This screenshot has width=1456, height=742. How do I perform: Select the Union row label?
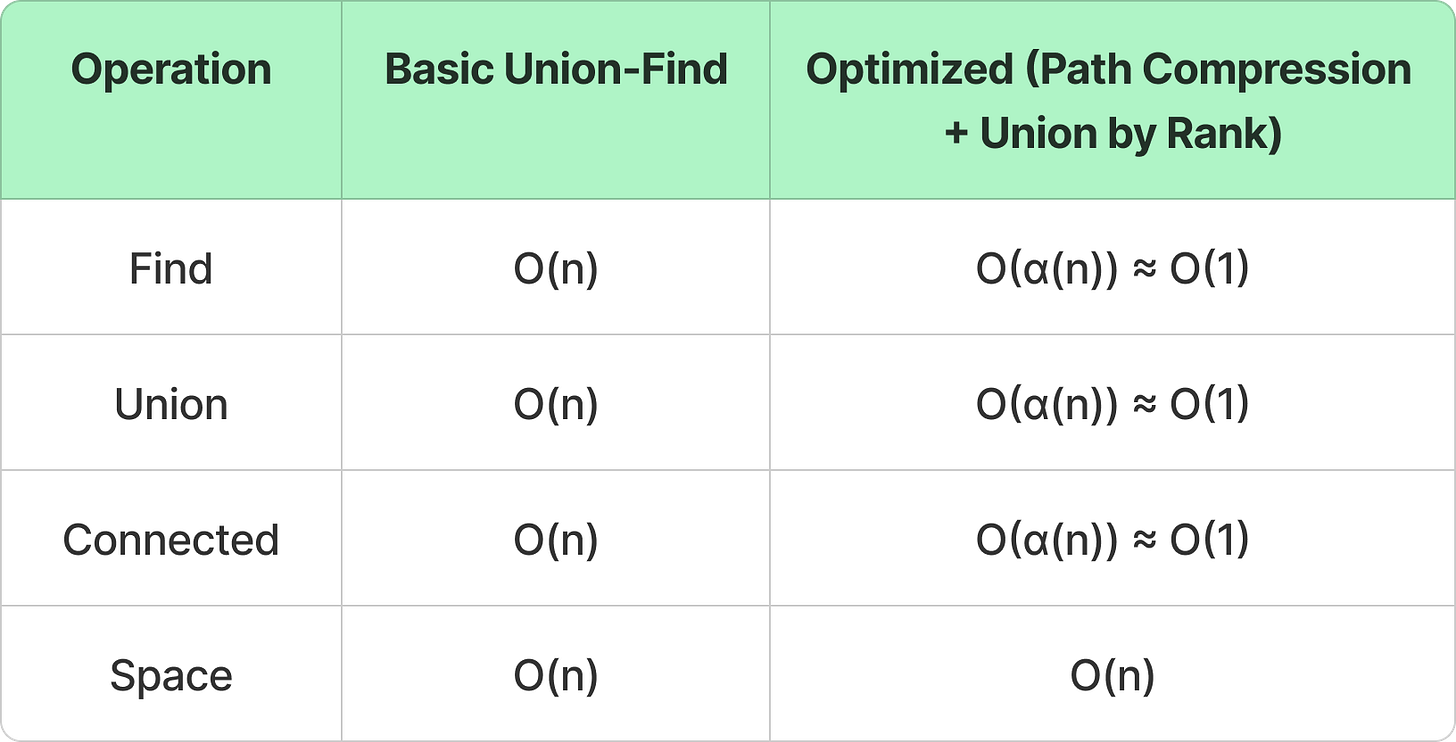(171, 405)
